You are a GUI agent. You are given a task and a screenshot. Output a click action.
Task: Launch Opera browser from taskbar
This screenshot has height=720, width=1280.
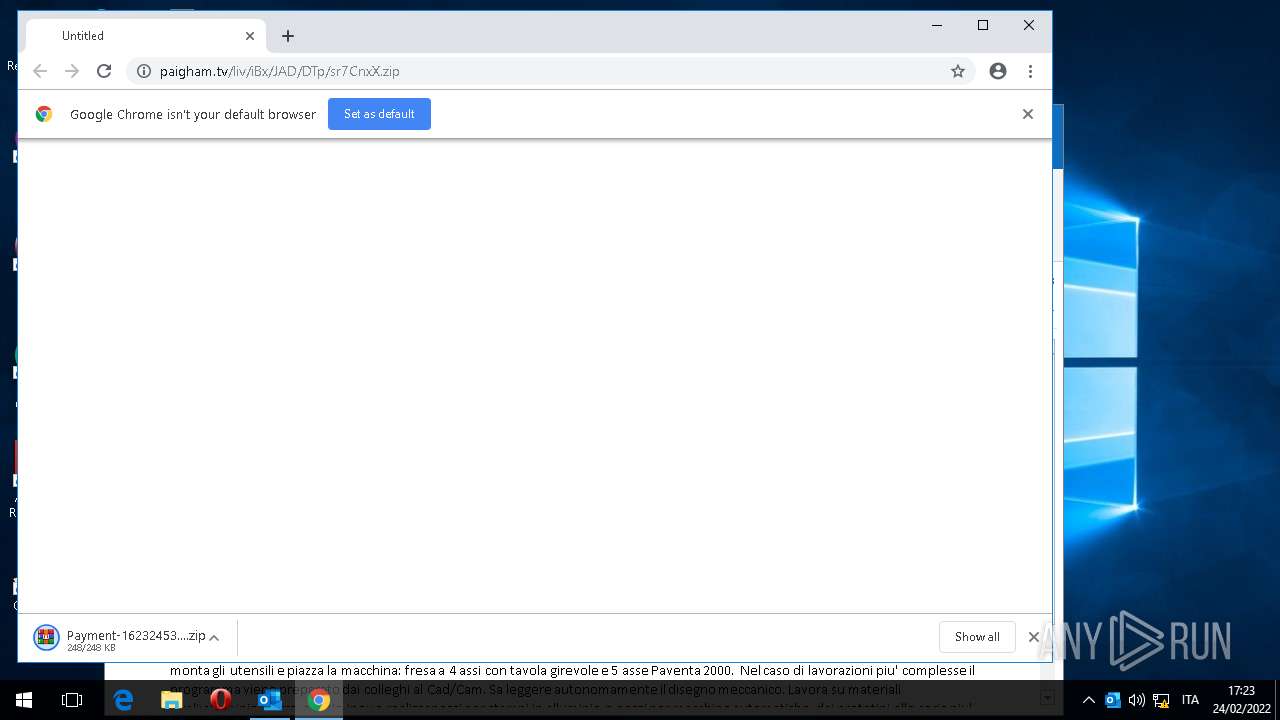point(221,700)
